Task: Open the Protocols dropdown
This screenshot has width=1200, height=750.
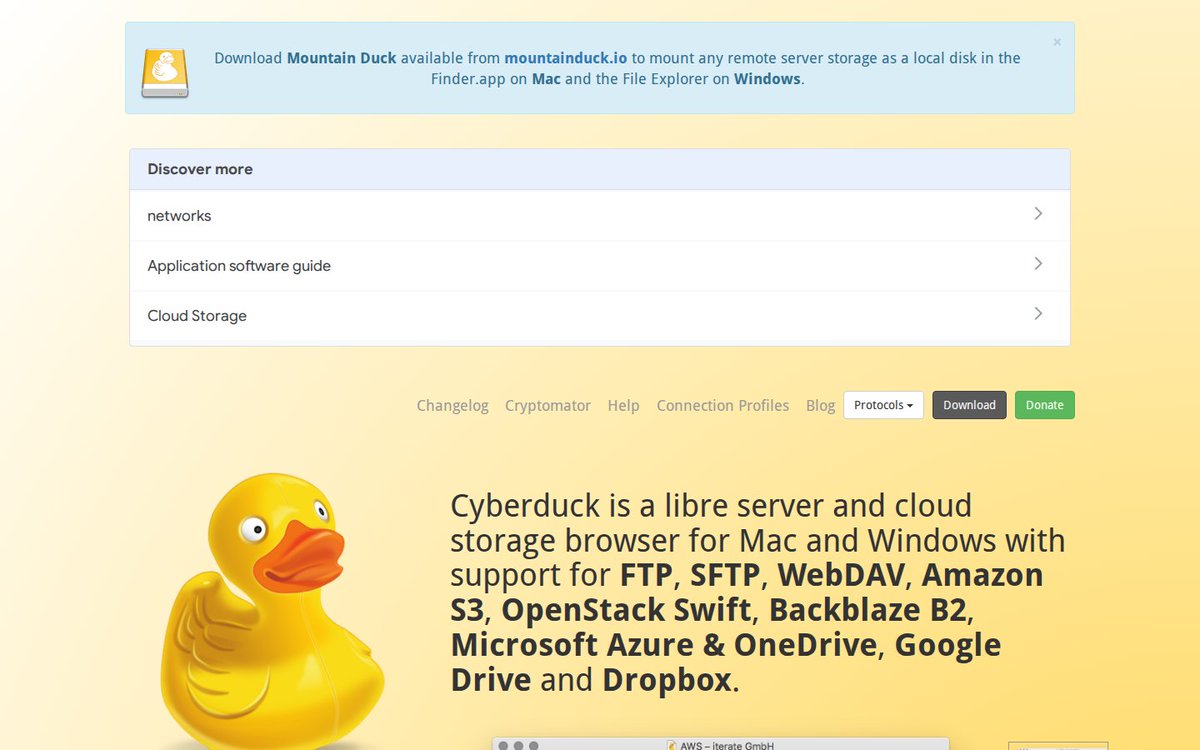Action: pyautogui.click(x=884, y=405)
